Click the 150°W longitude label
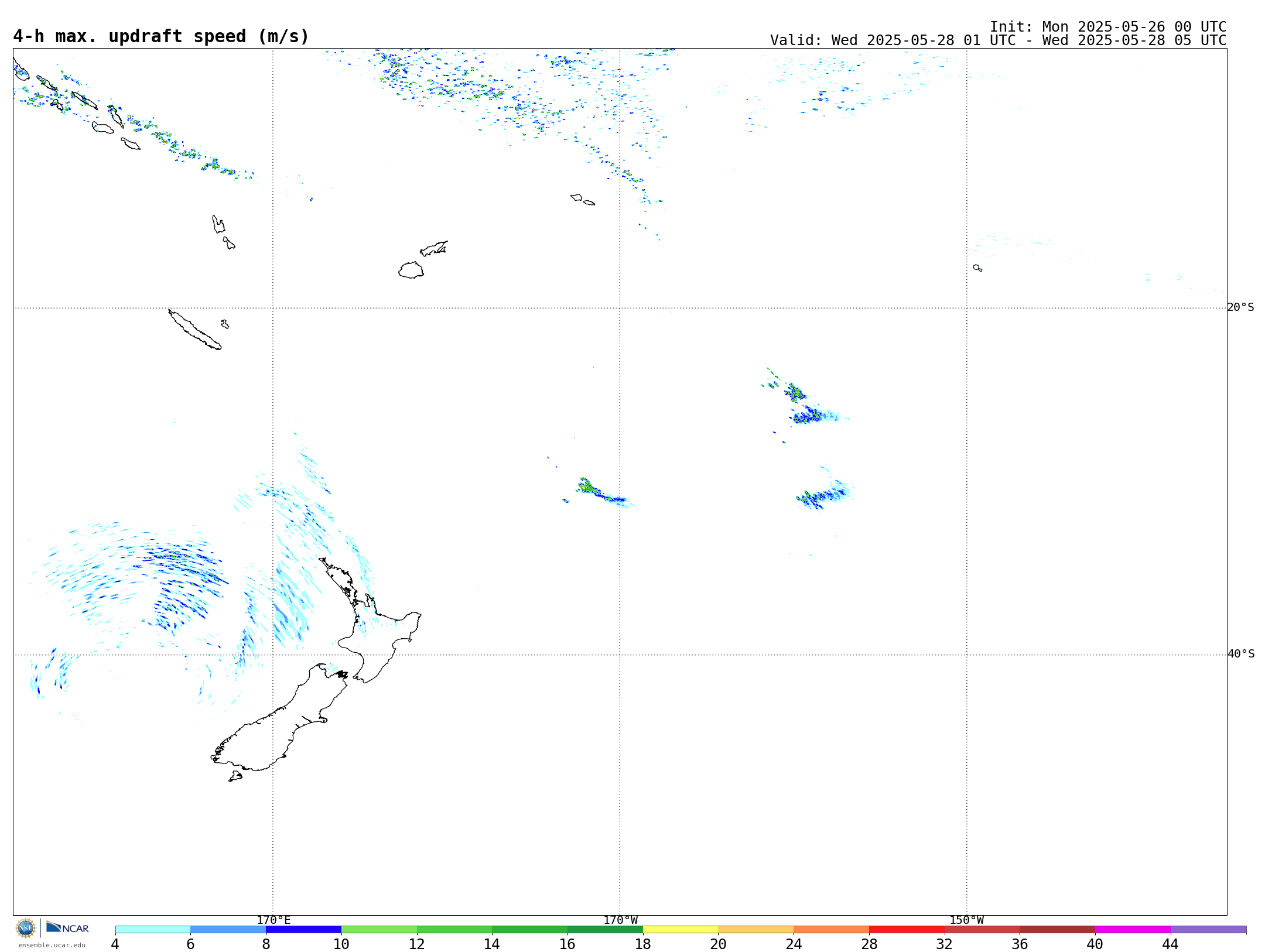Screen dimensions: 1265x952 [x=966, y=920]
